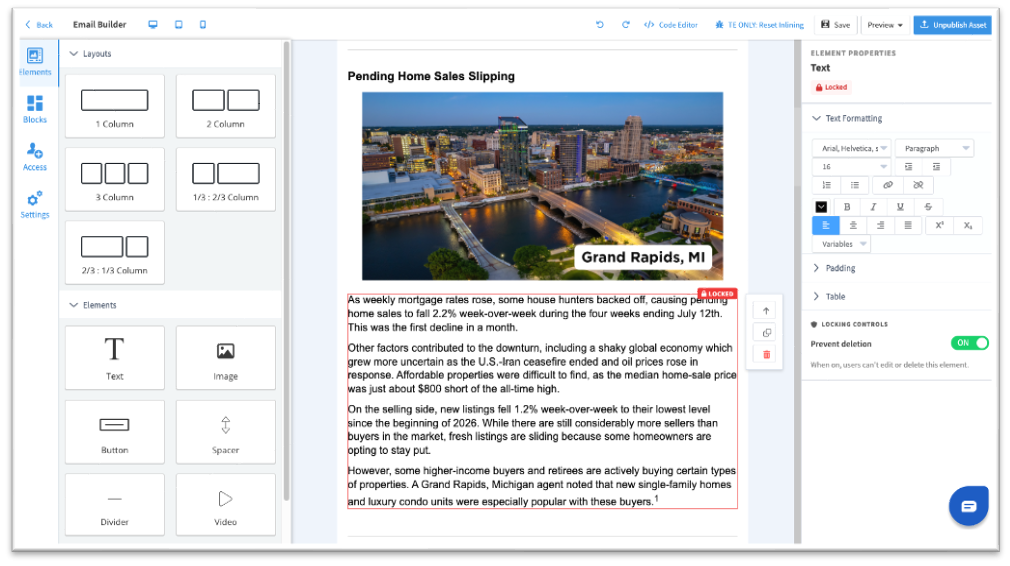1010x566 pixels.
Task: Switch to mobile preview device icon
Action: (x=203, y=24)
